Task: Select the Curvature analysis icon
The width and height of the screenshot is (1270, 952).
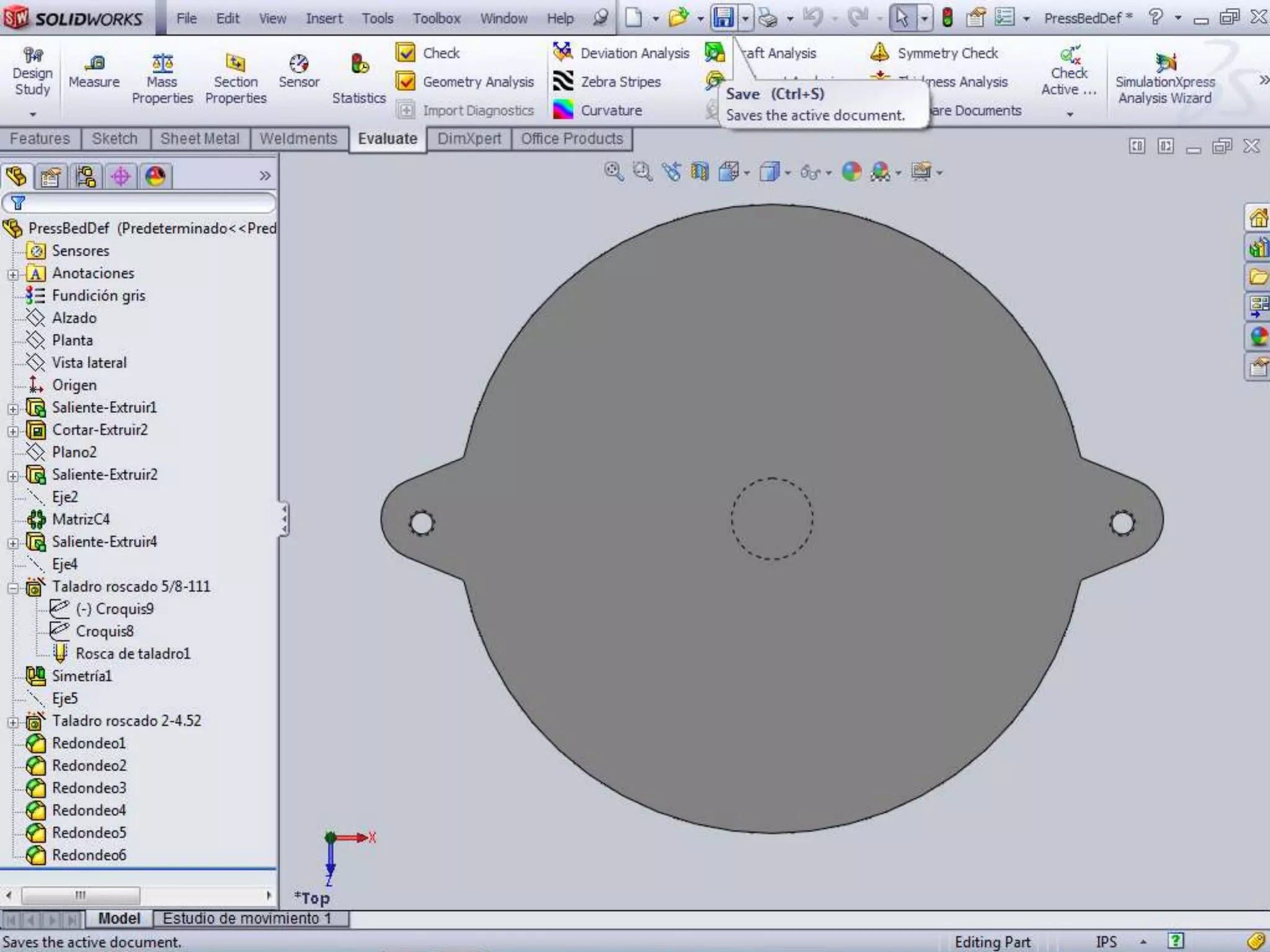Action: [563, 110]
